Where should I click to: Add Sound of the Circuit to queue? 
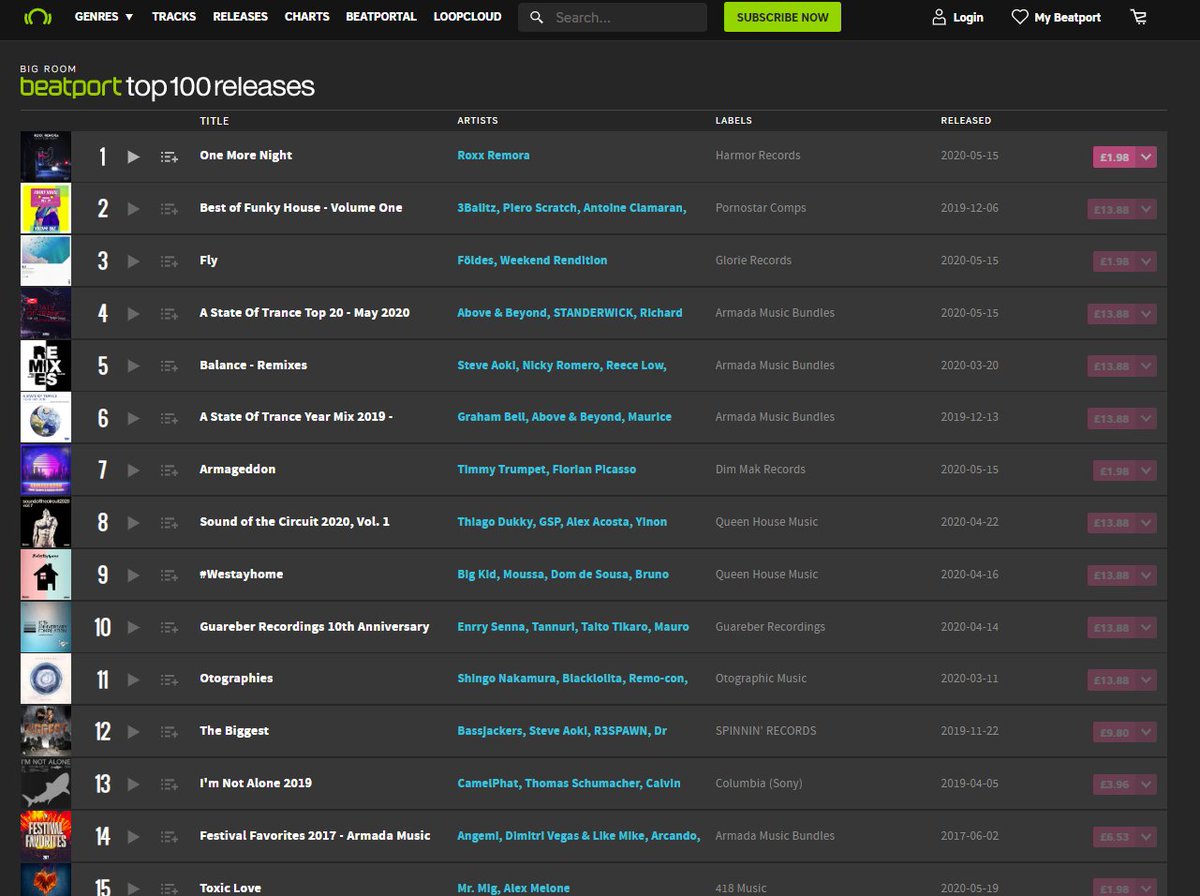tap(169, 523)
